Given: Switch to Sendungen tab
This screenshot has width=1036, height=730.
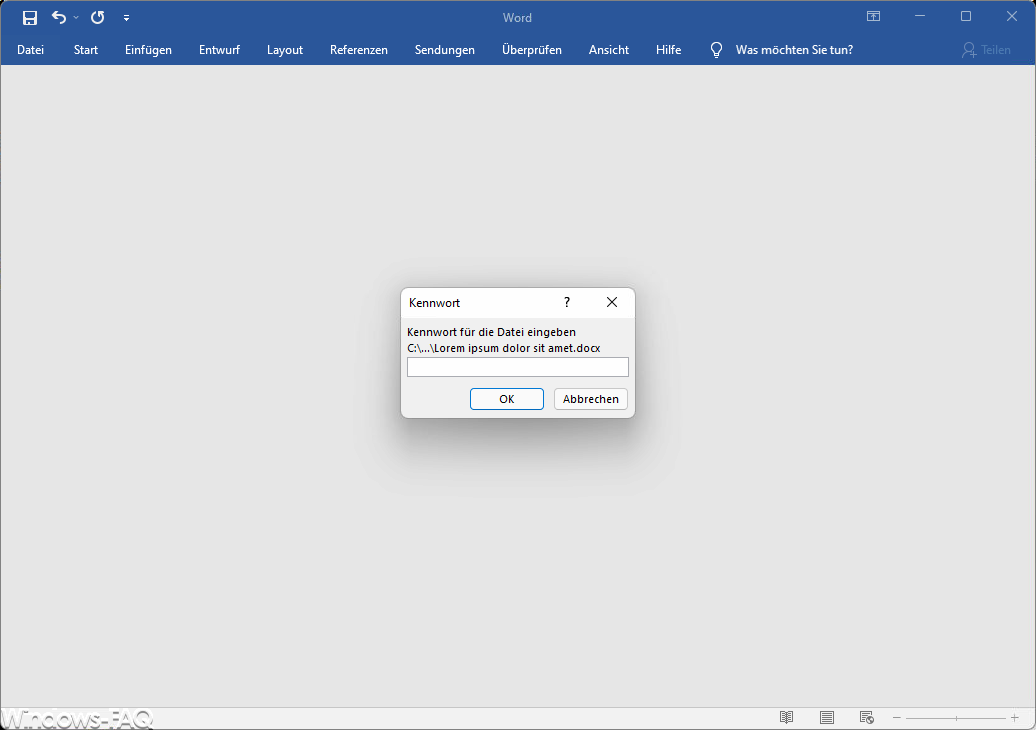Looking at the screenshot, I should click(x=445, y=50).
